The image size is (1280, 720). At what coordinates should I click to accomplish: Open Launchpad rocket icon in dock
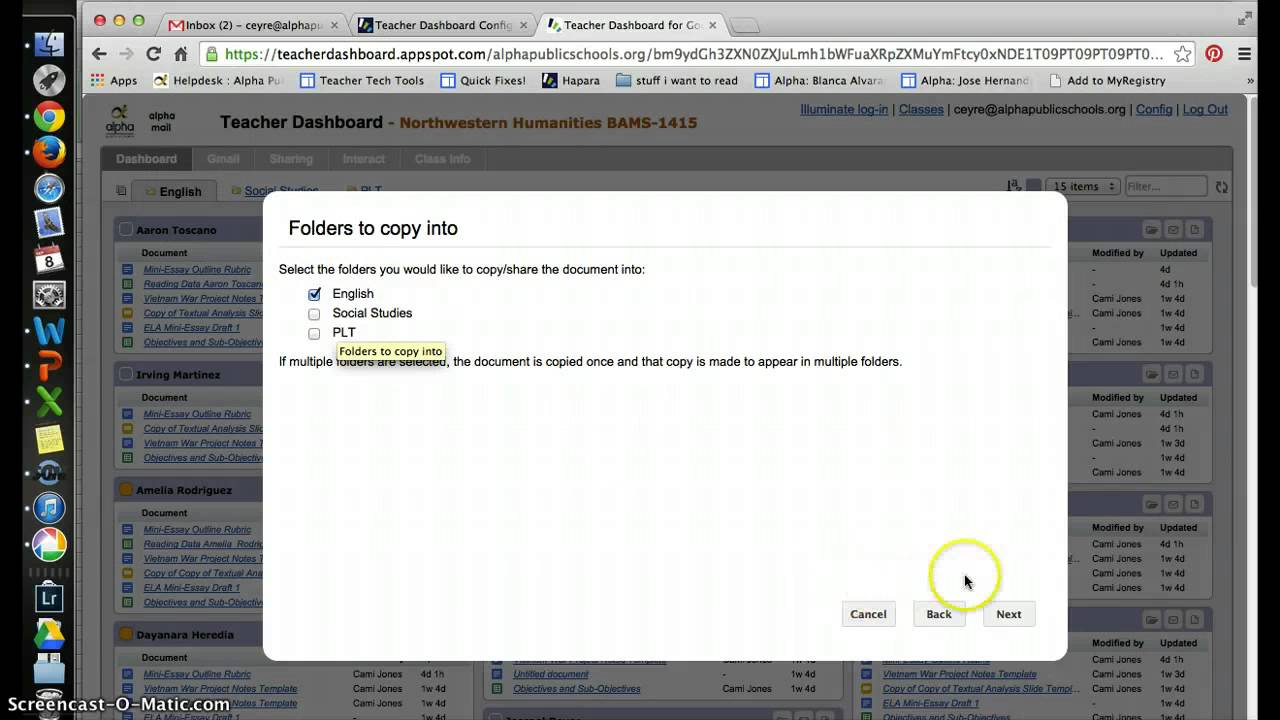pyautogui.click(x=49, y=80)
